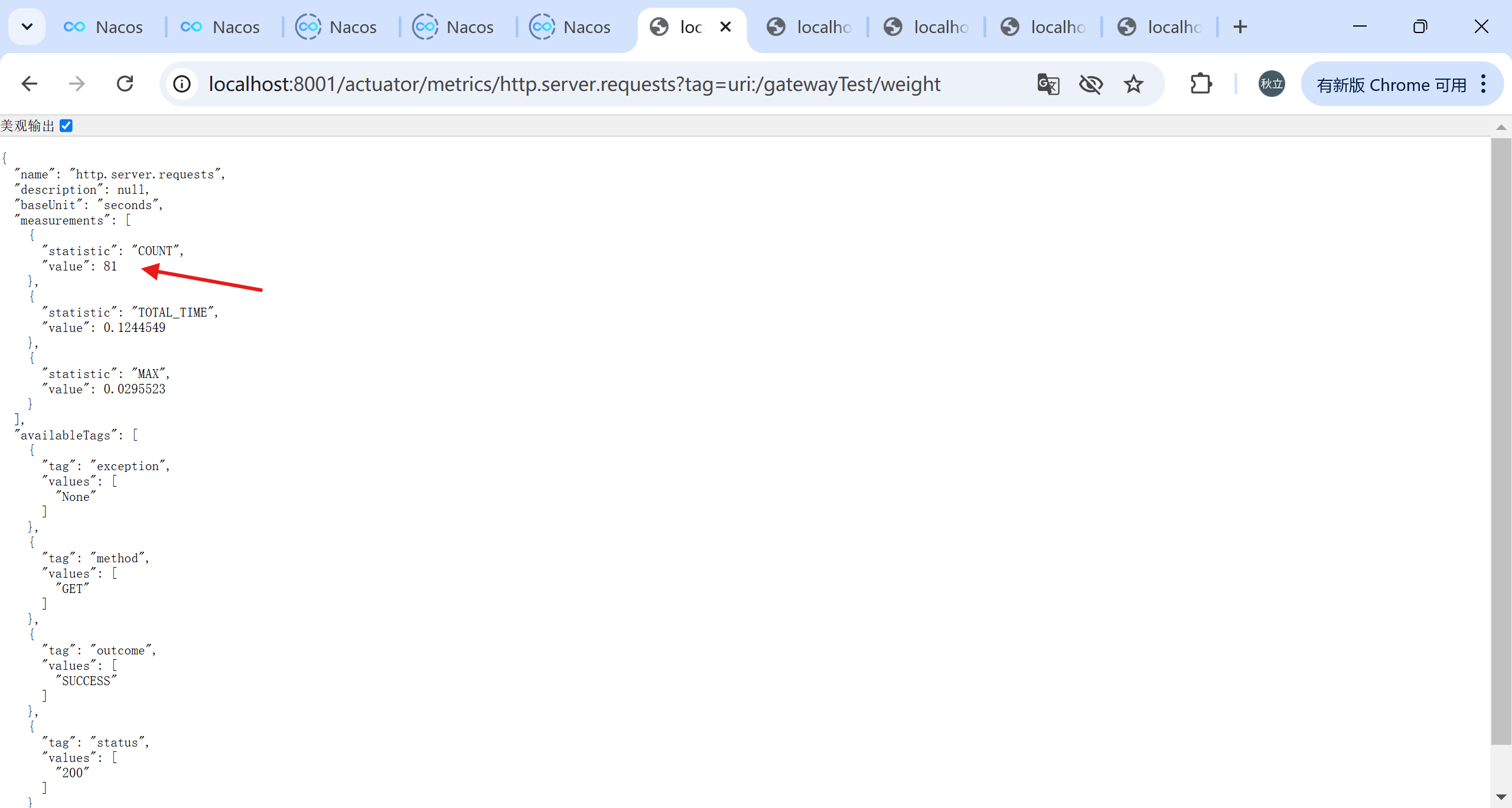Viewport: 1512px width, 808px height.
Task: Open a new tab with plus button
Action: coord(1240,27)
